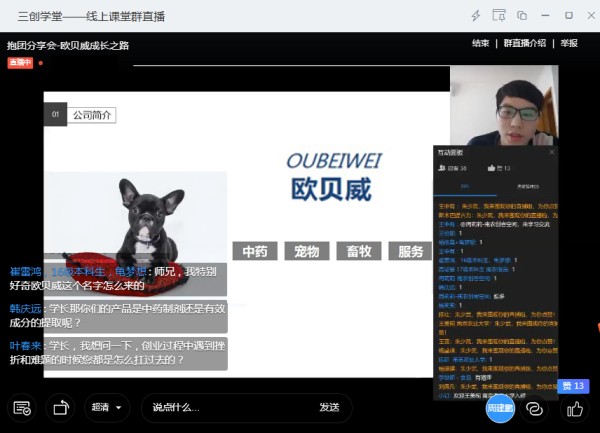The image size is (600, 433).
Task: Click the 01 slide number box
Action: coord(55,114)
